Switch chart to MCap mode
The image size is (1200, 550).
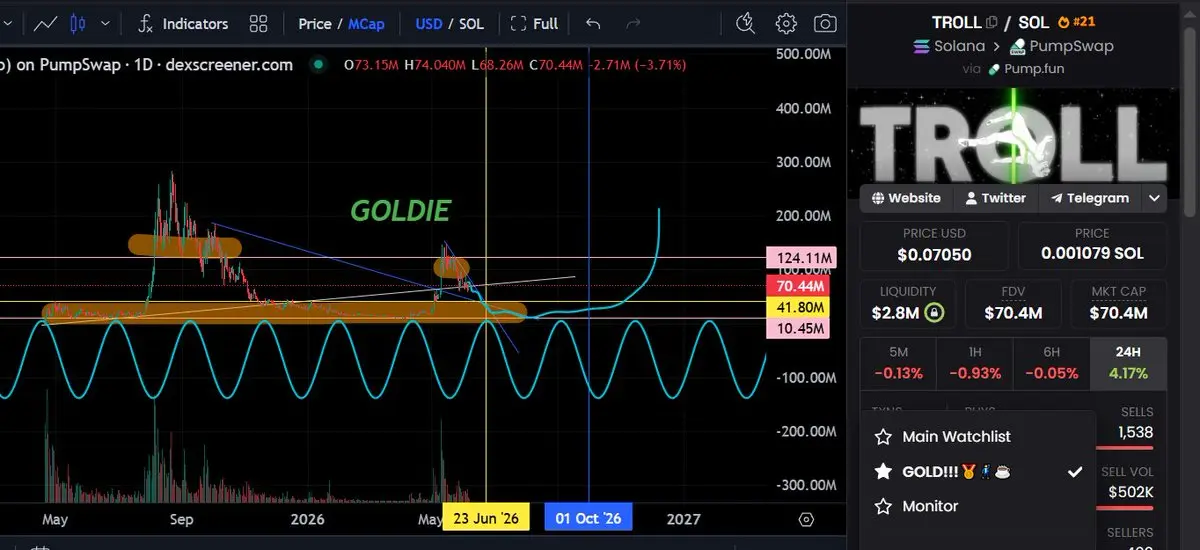(x=366, y=23)
